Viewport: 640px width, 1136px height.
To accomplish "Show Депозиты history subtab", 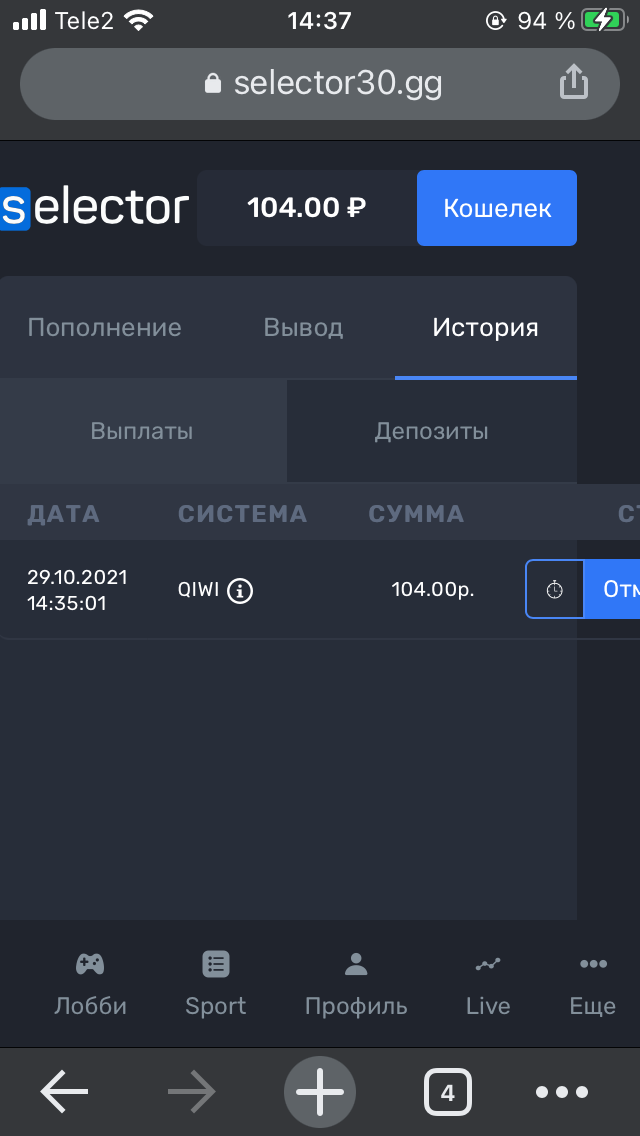I will [431, 432].
